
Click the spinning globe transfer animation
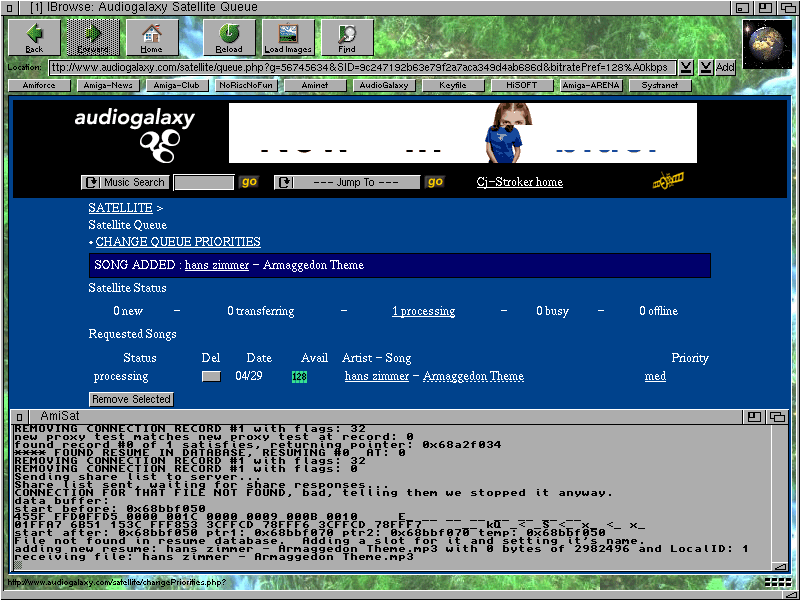tap(766, 44)
